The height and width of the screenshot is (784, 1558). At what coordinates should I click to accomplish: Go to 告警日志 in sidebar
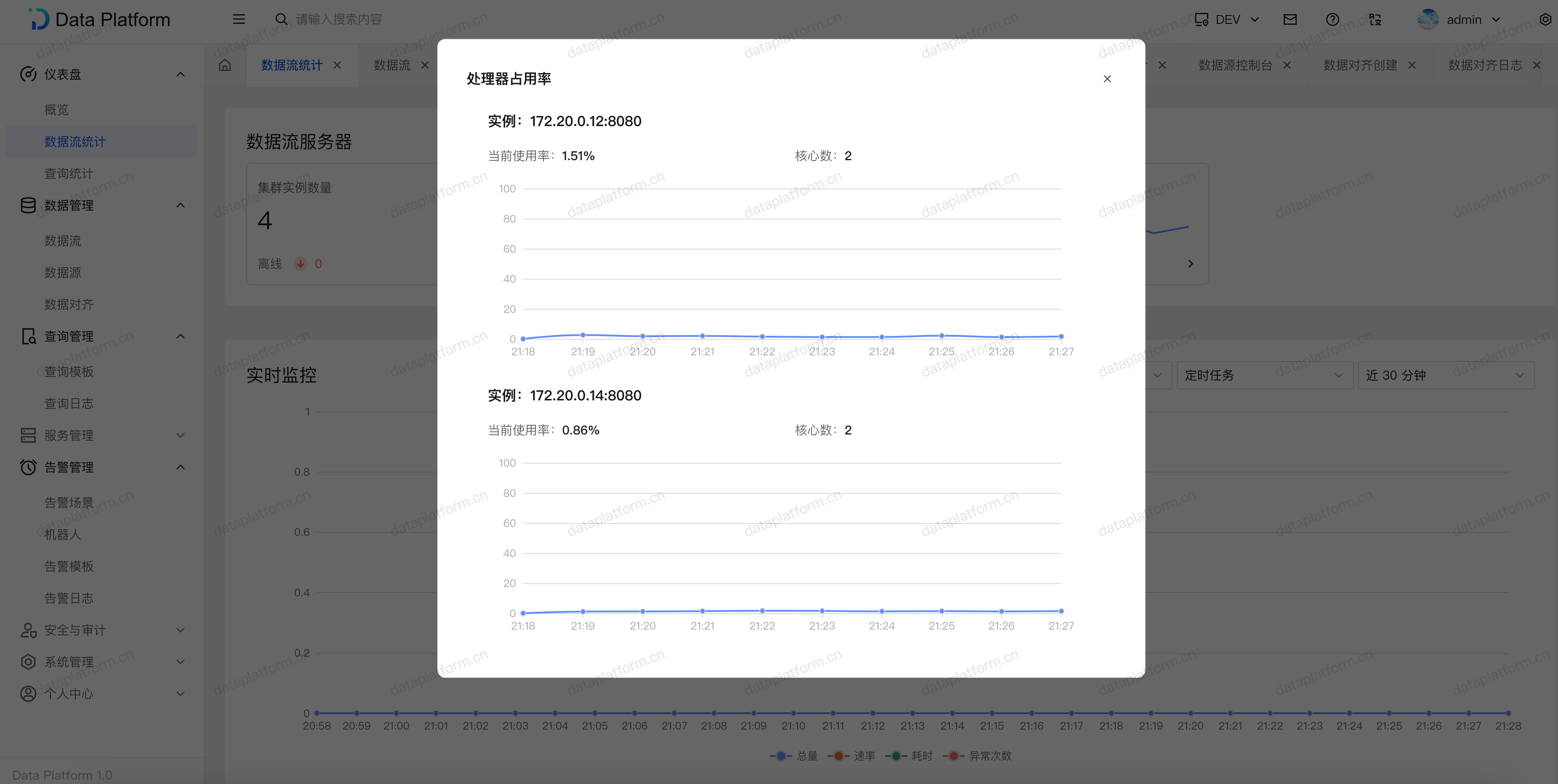(69, 599)
